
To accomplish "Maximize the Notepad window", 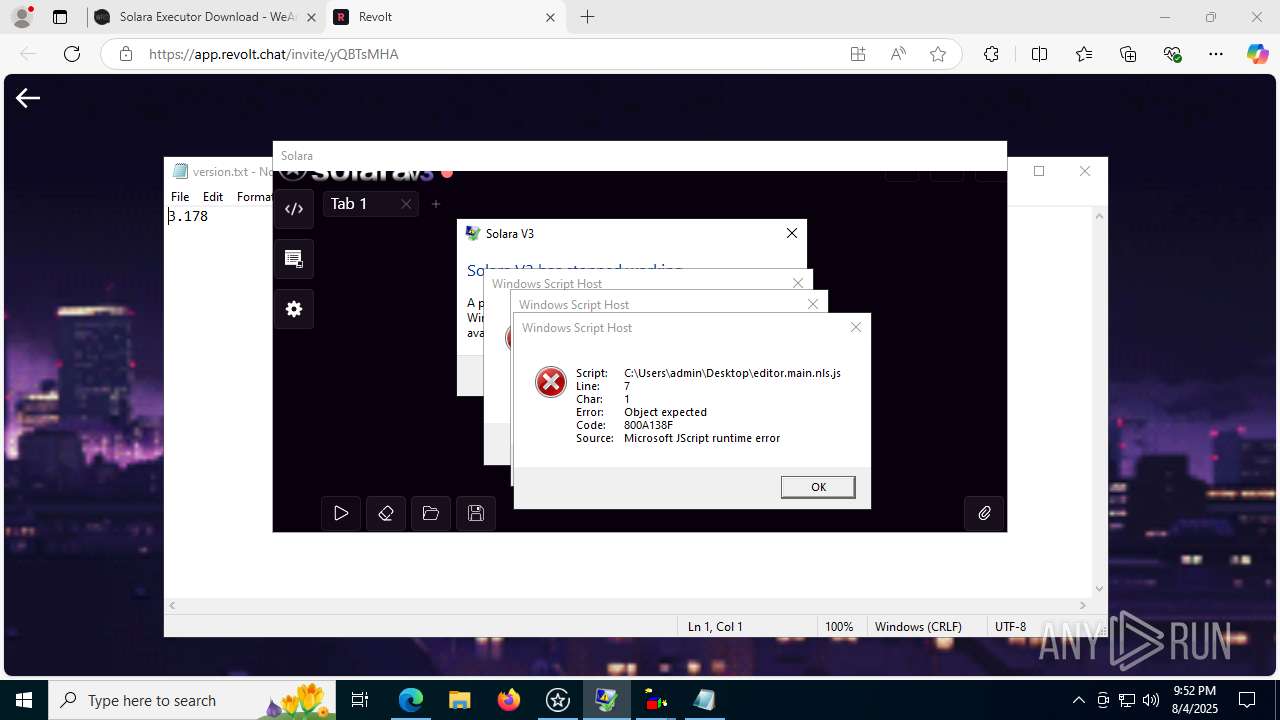I will 1039,171.
